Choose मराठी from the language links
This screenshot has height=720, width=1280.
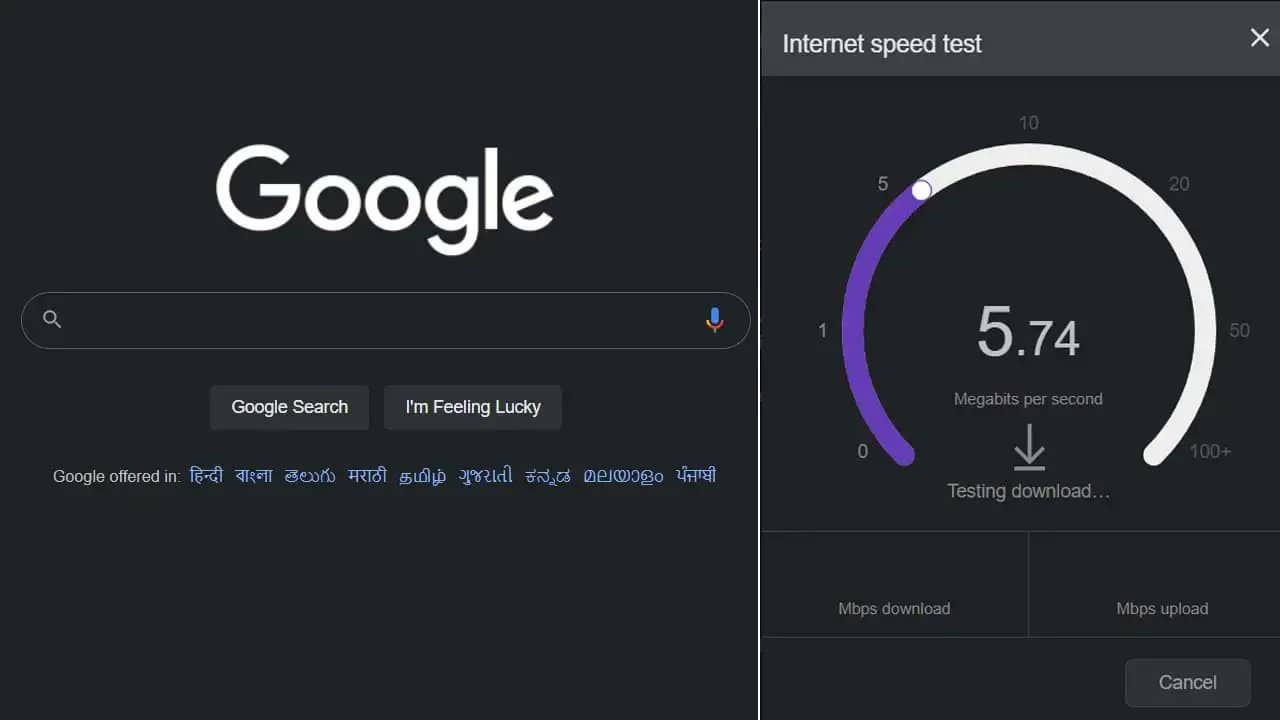coord(367,476)
